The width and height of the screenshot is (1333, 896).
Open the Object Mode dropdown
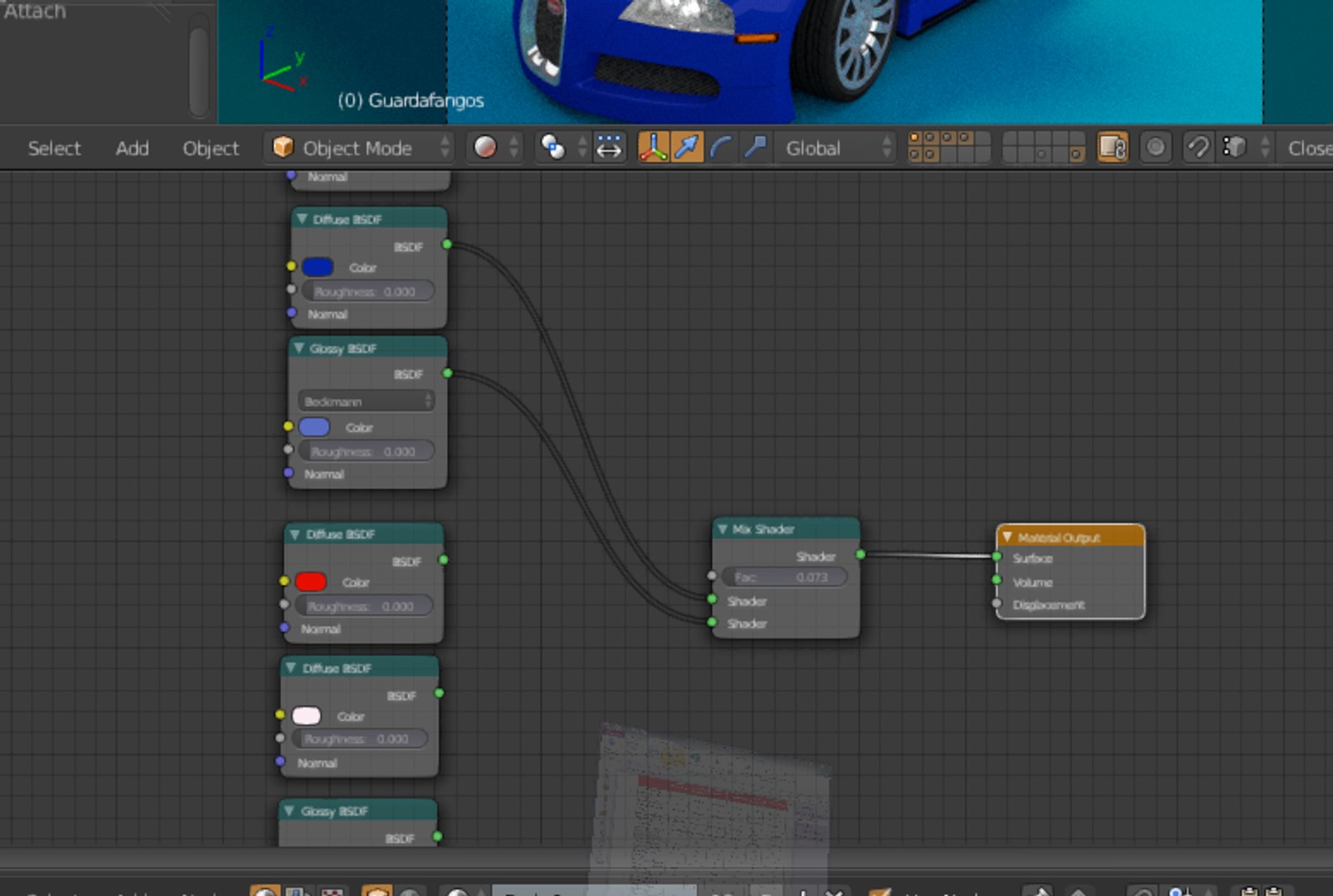[360, 148]
